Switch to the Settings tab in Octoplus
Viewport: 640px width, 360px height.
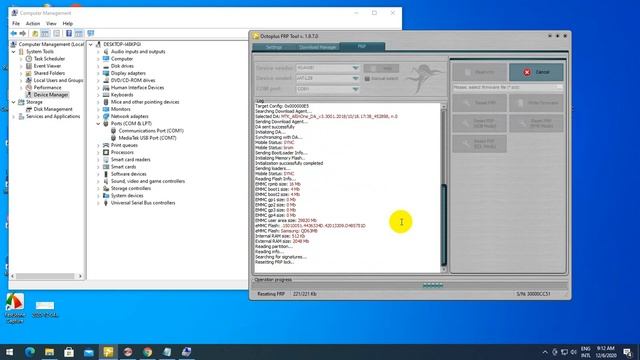[x=274, y=47]
